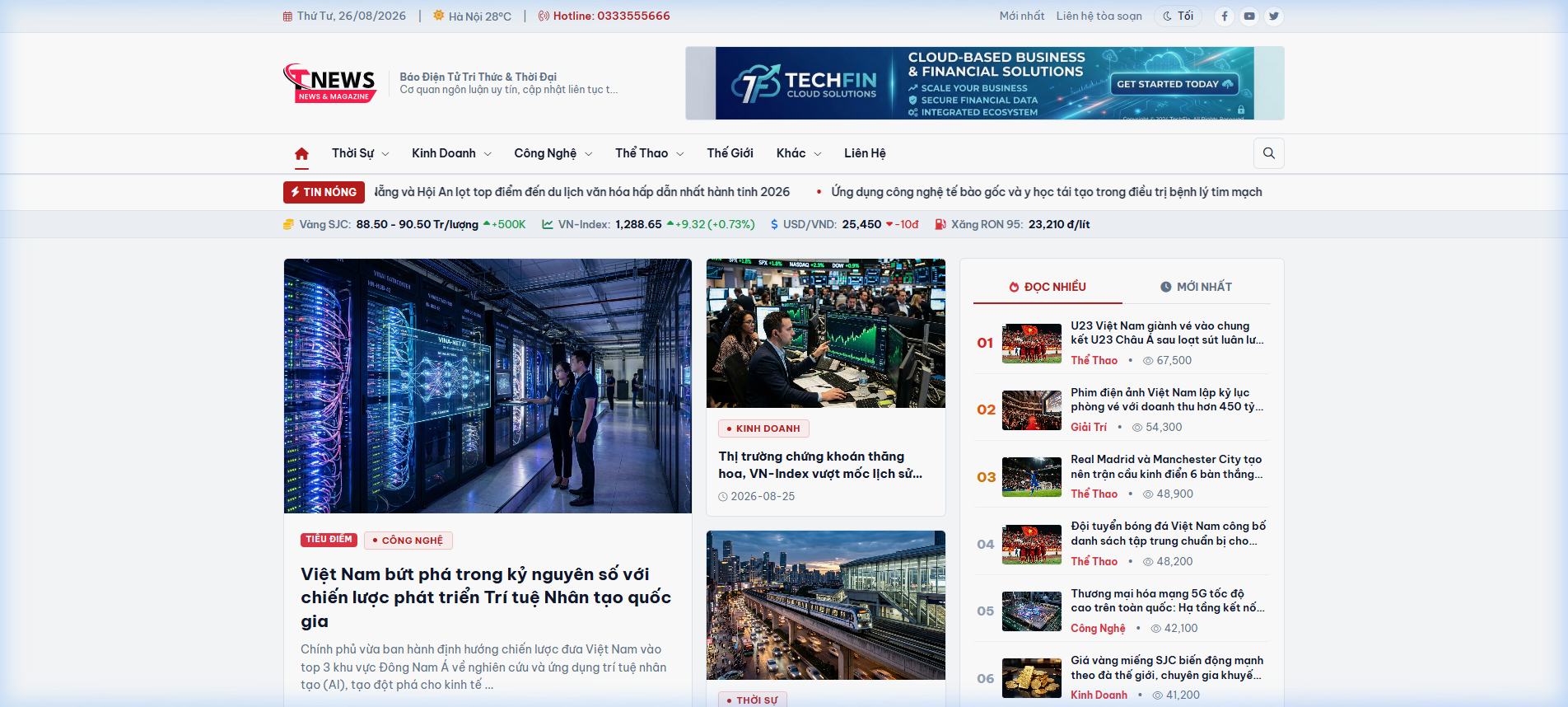
Task: Open ranked article Phim điện ảnh Việt Nam
Action: [x=1167, y=400]
